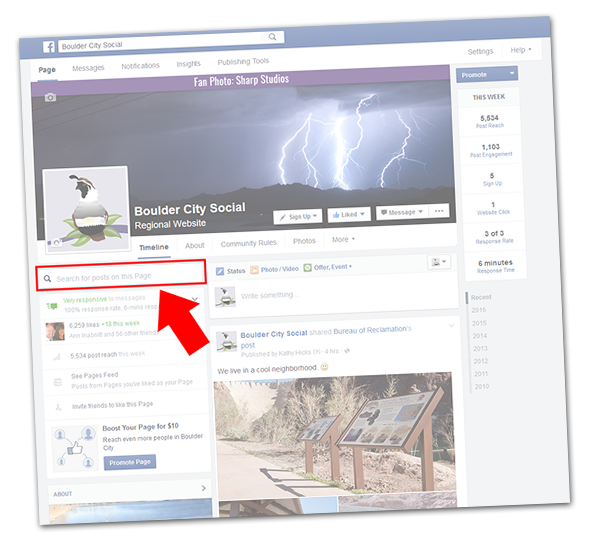590x541 pixels.
Task: Jump to 2013 in the timeline
Action: click(x=481, y=349)
